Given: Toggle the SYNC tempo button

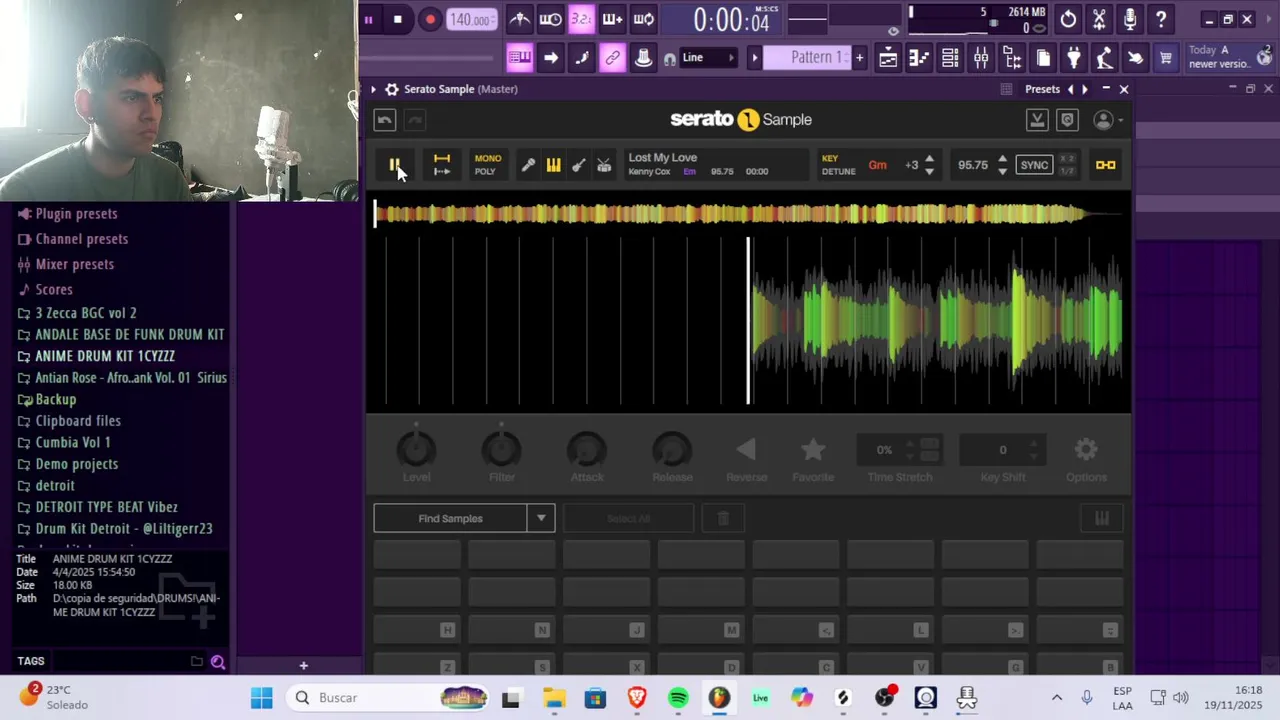Looking at the screenshot, I should 1034,165.
